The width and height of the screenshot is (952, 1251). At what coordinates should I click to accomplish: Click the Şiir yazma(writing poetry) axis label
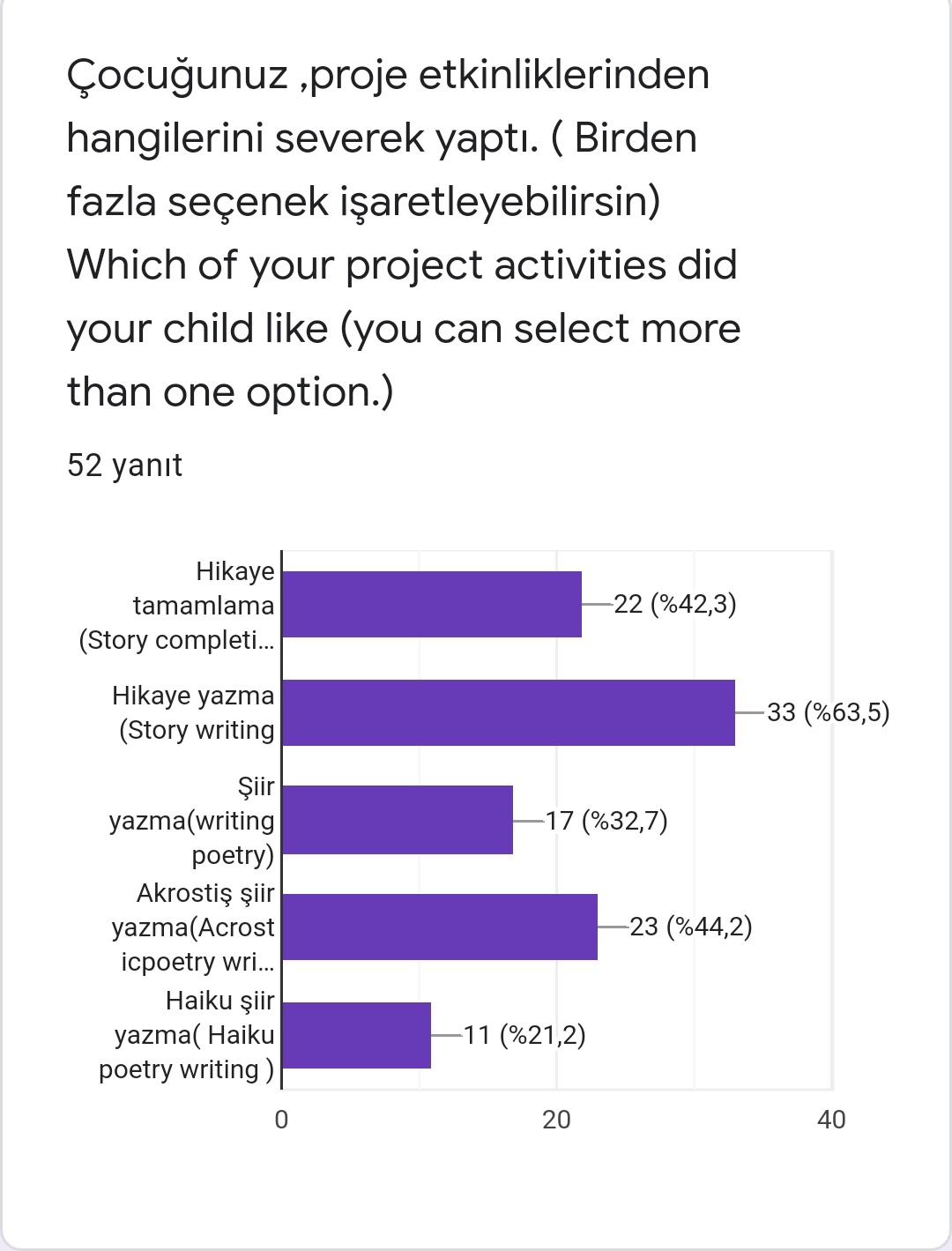(192, 821)
